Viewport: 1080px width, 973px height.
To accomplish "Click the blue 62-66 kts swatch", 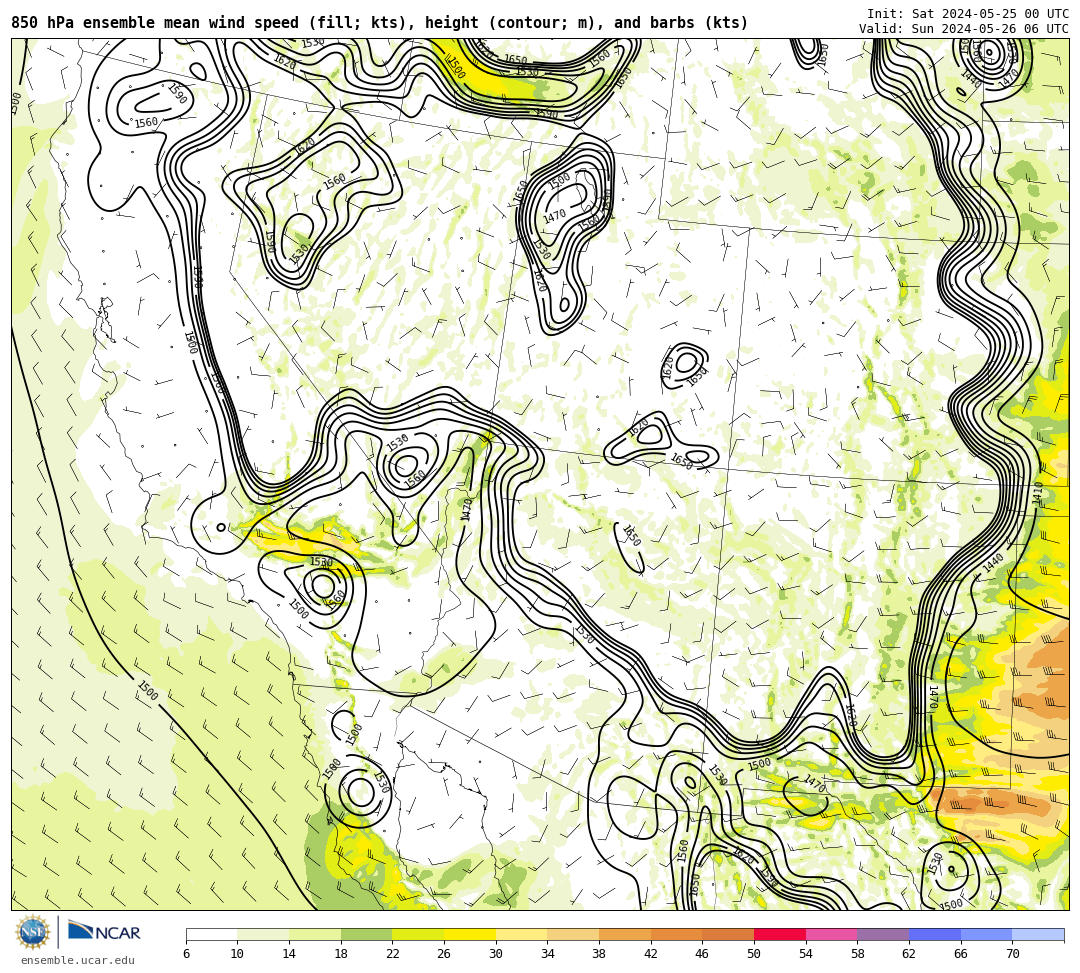I will [935, 934].
